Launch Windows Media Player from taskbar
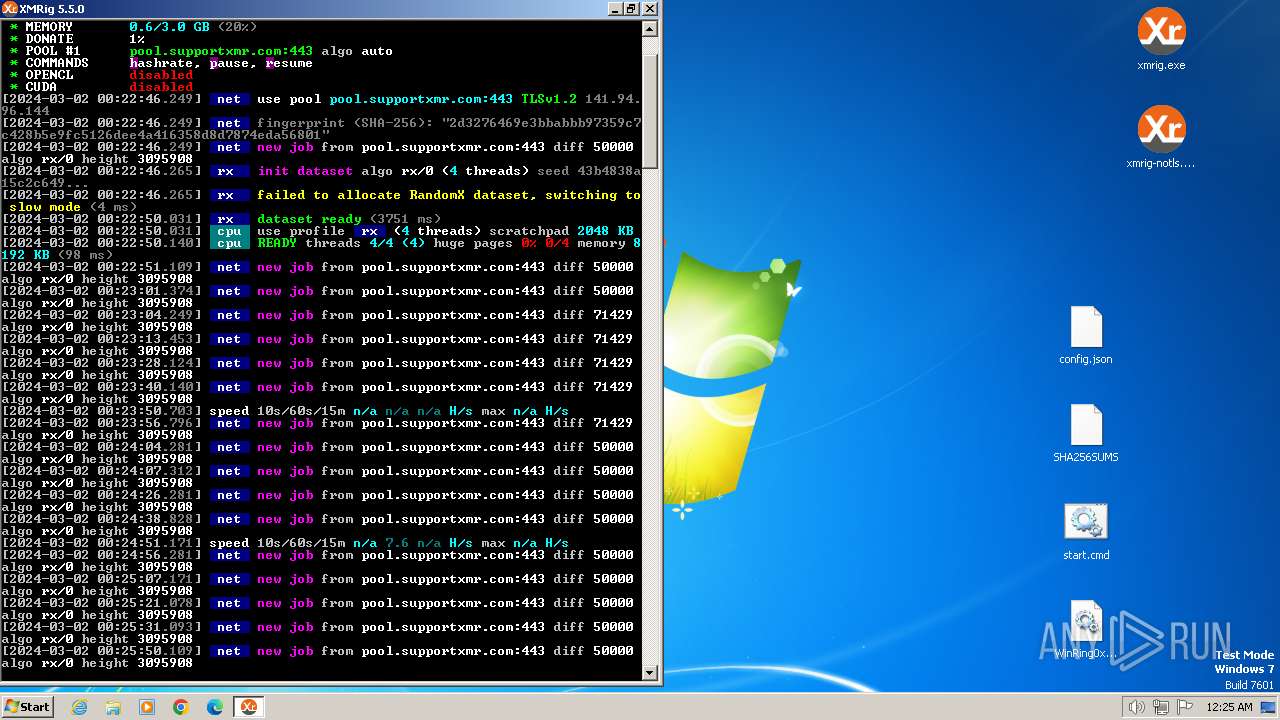 click(x=147, y=707)
